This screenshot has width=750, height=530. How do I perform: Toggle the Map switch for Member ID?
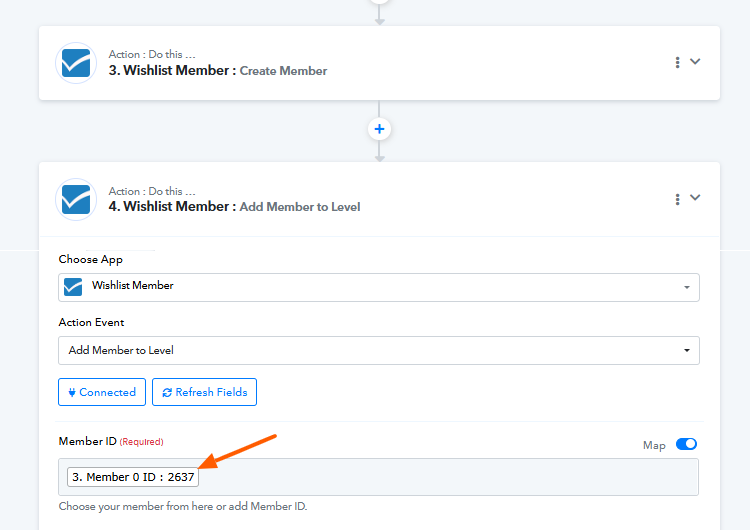point(686,444)
